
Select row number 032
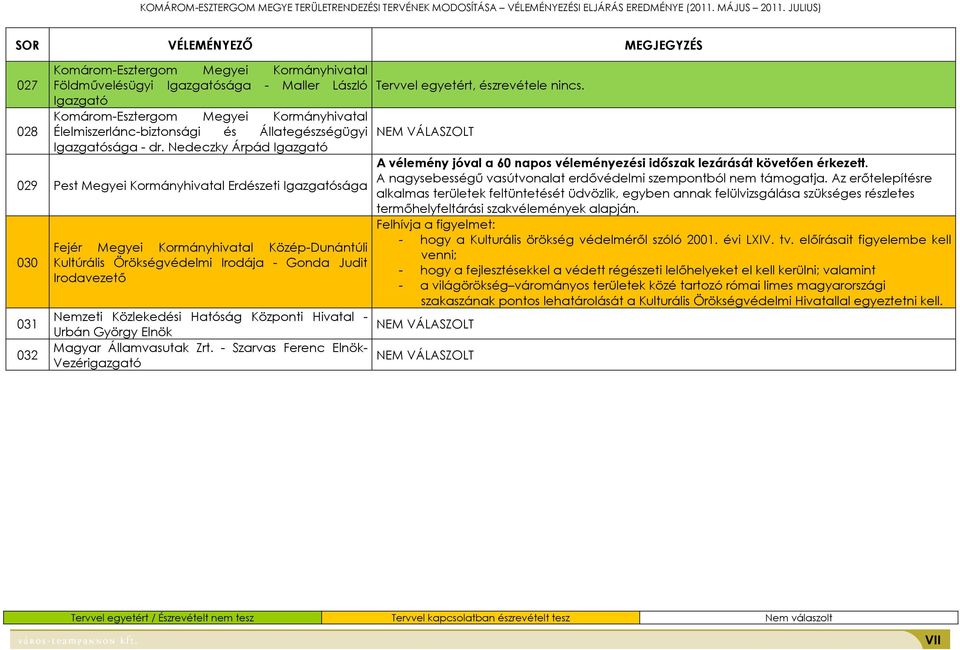pyautogui.click(x=28, y=355)
